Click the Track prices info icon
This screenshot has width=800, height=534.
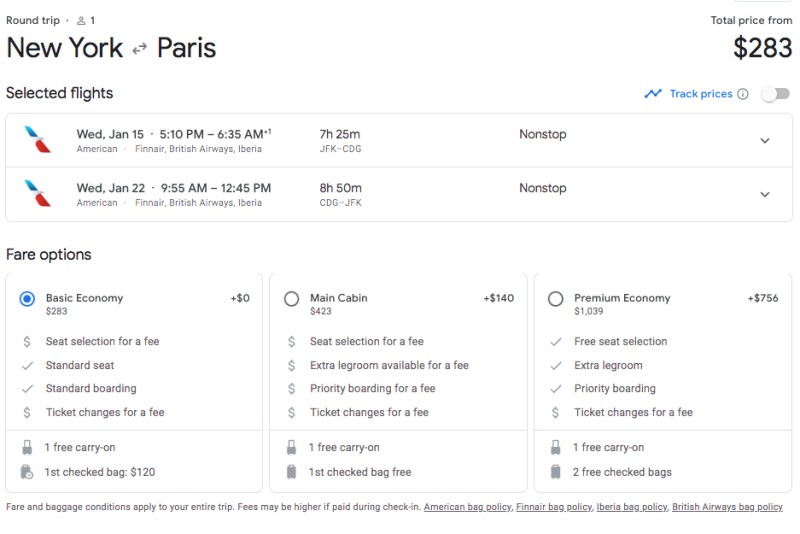point(742,94)
